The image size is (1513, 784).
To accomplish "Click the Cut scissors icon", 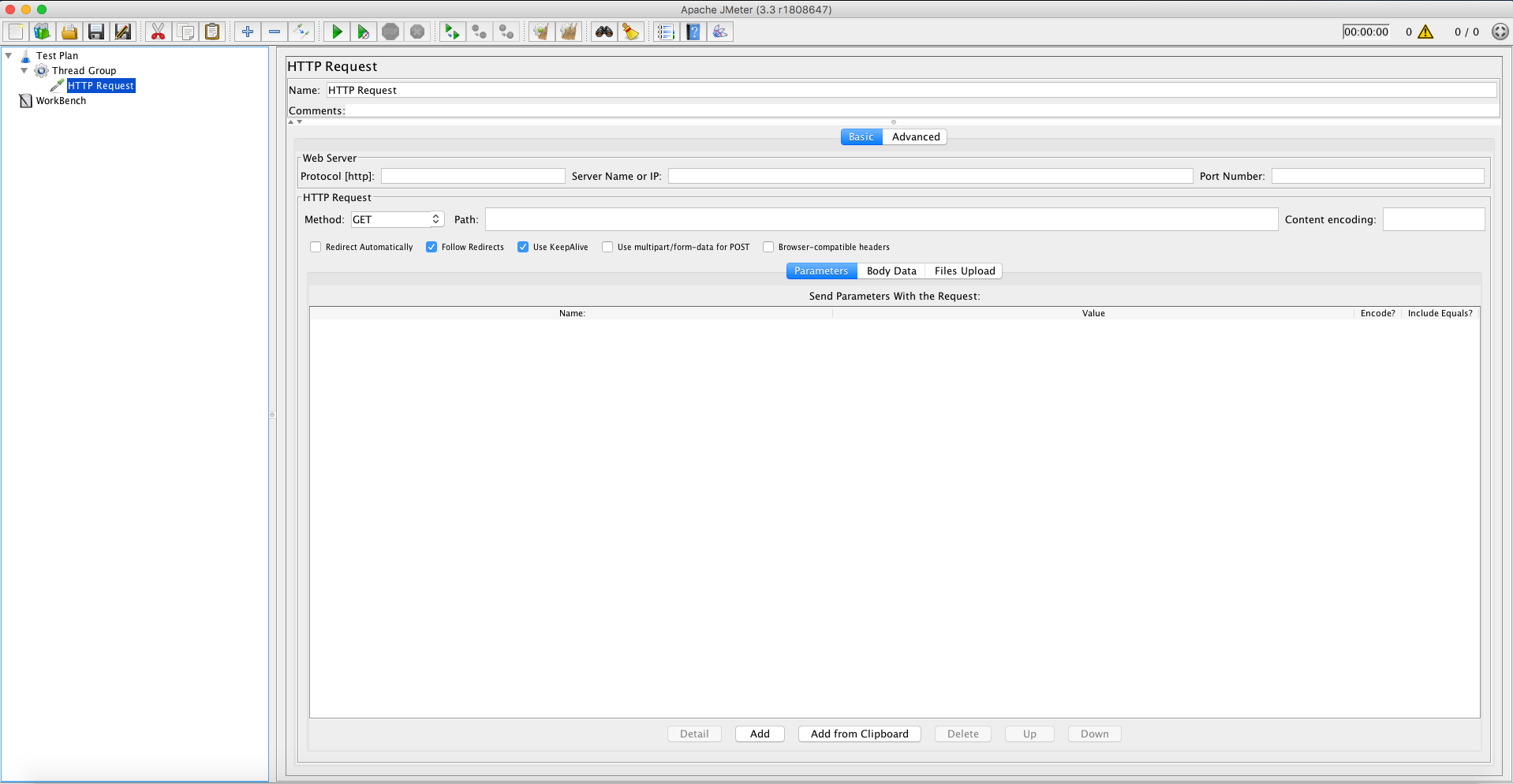I will [x=158, y=32].
